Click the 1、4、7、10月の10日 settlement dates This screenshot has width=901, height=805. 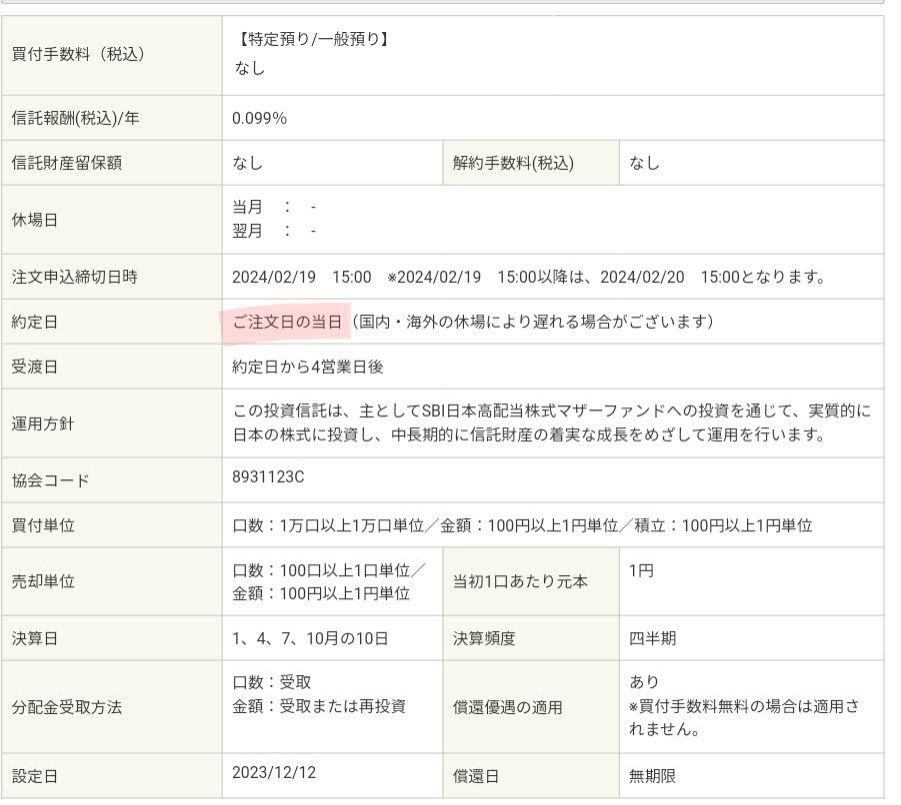pyautogui.click(x=310, y=638)
